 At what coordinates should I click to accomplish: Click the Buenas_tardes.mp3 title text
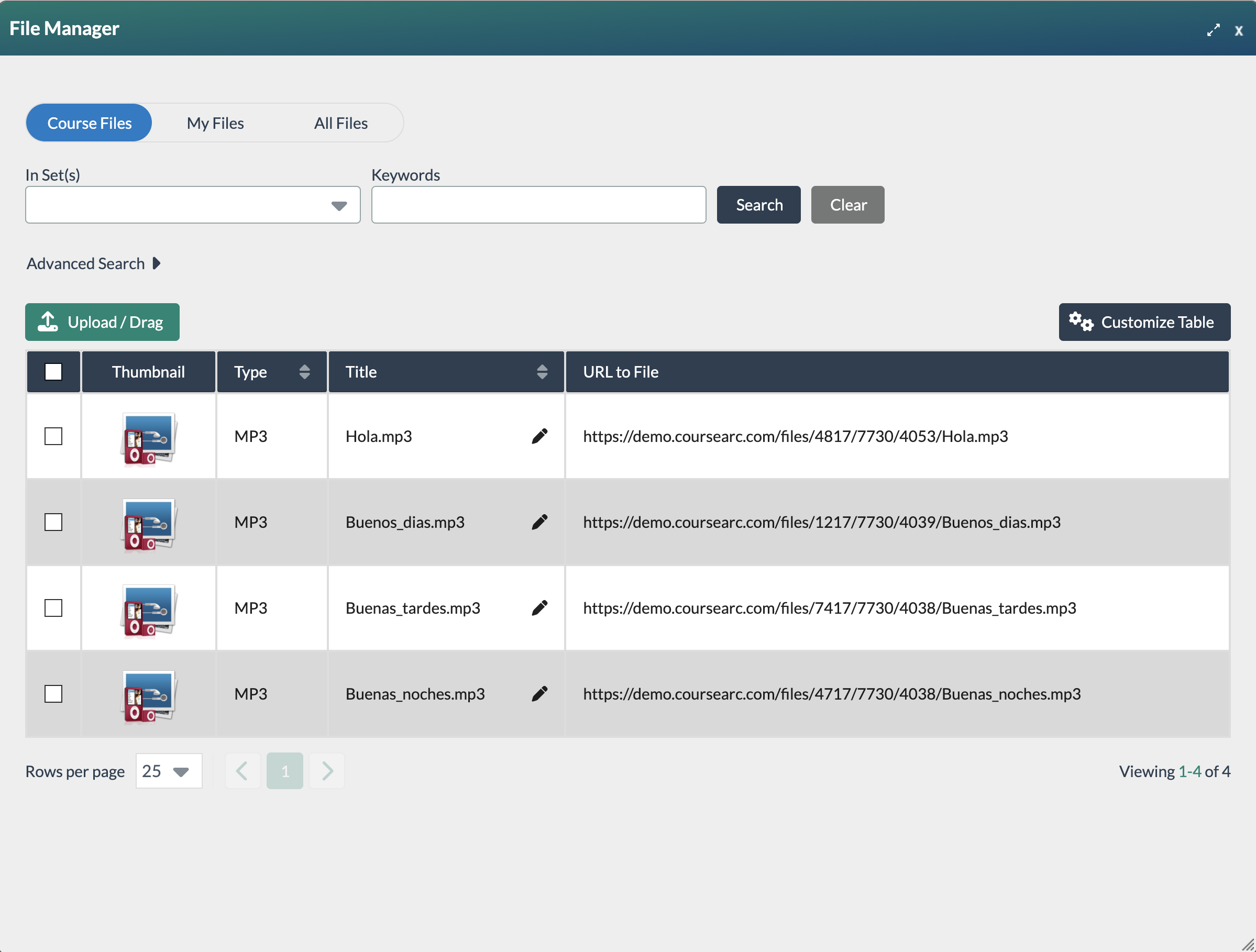tap(413, 608)
